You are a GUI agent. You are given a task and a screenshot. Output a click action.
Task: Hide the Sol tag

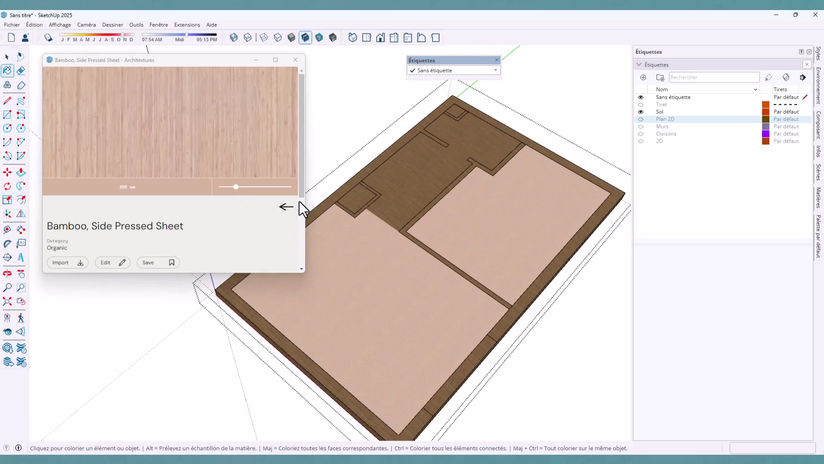point(641,112)
